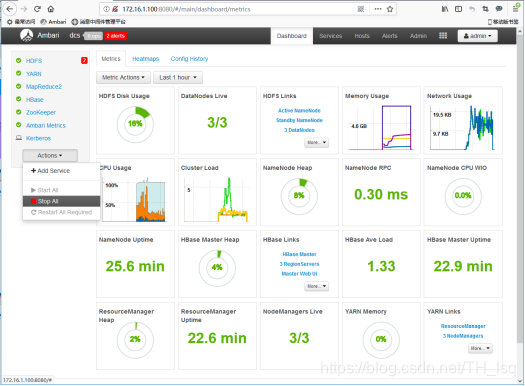The height and width of the screenshot is (386, 525).
Task: Open Dashboard in top navigation
Action: click(x=292, y=36)
